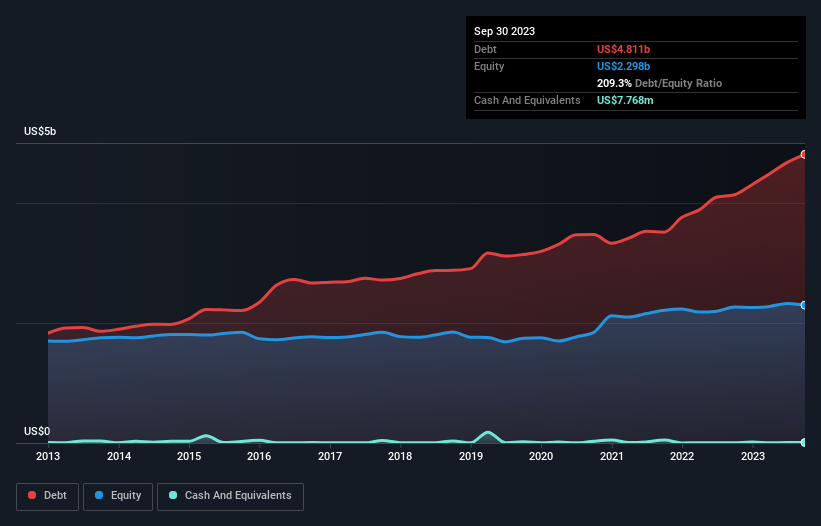Click the red Debt endpoint marker
The height and width of the screenshot is (526, 821).
(x=804, y=155)
